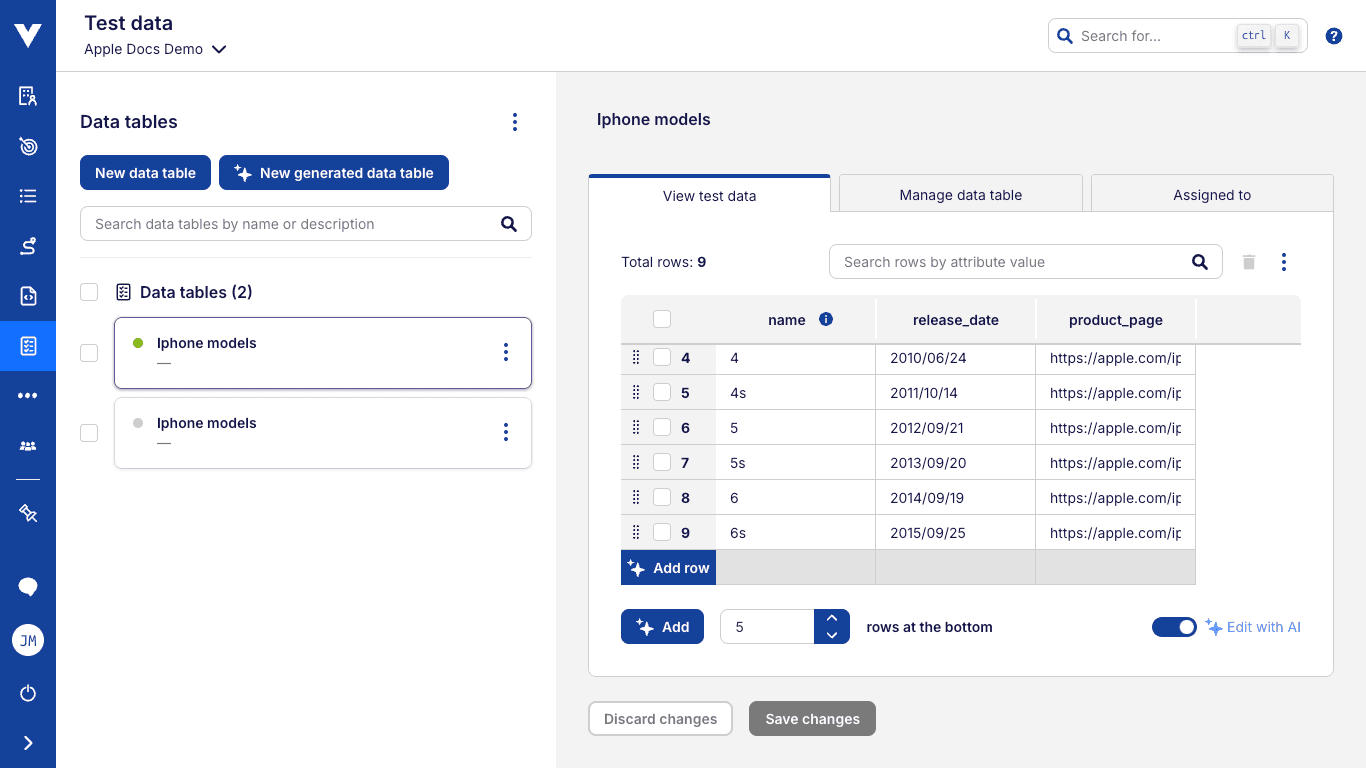1366x768 pixels.
Task: Expand the Apple Docs Demo project dropdown
Action: click(219, 49)
